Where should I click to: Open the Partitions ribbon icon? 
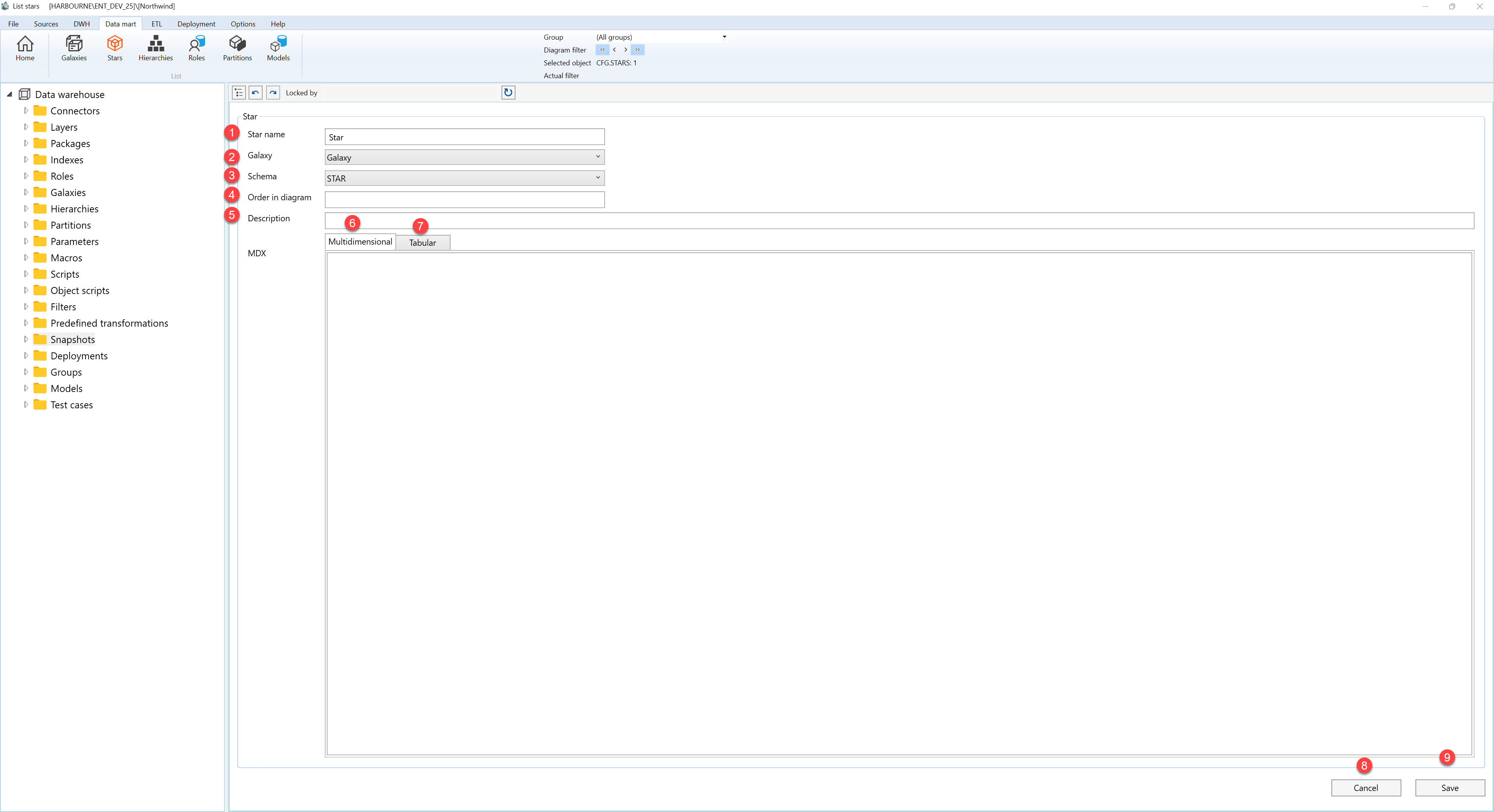[237, 49]
